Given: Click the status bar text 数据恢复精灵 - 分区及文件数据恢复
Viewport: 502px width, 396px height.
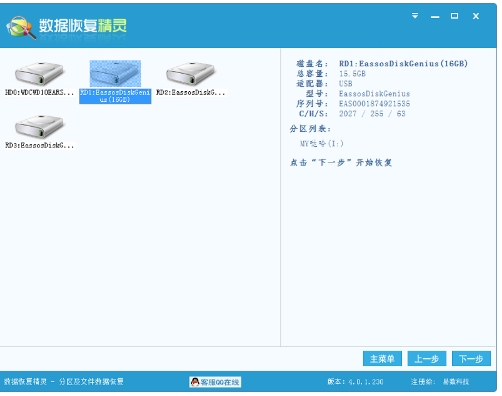Looking at the screenshot, I should 64,382.
